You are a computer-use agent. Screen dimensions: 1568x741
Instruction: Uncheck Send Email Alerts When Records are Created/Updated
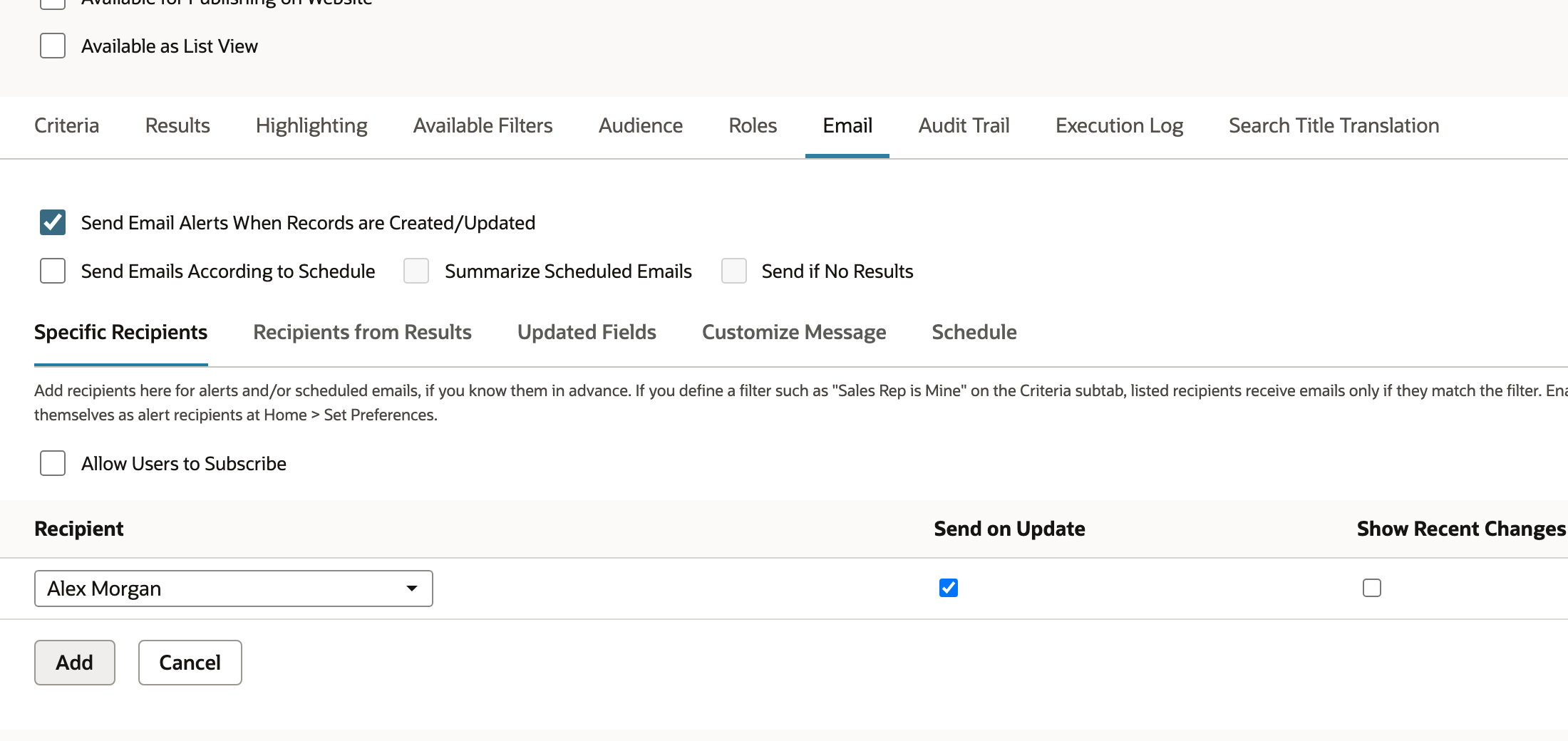(x=53, y=222)
